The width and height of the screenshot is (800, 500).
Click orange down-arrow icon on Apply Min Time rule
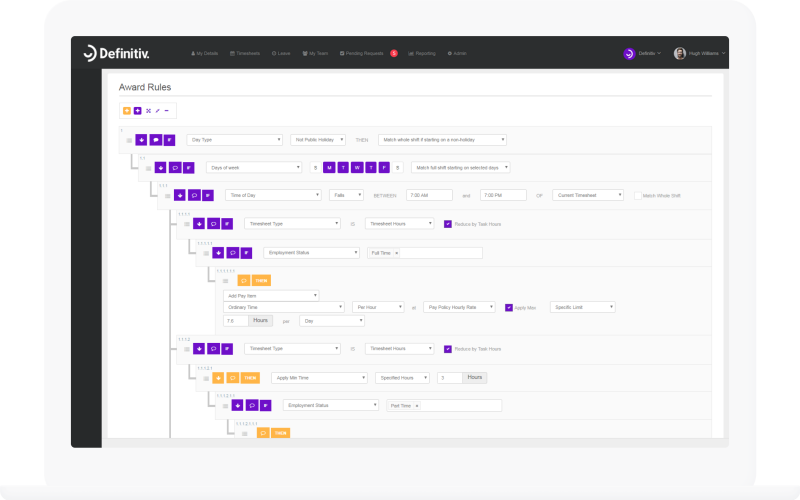(x=218, y=378)
